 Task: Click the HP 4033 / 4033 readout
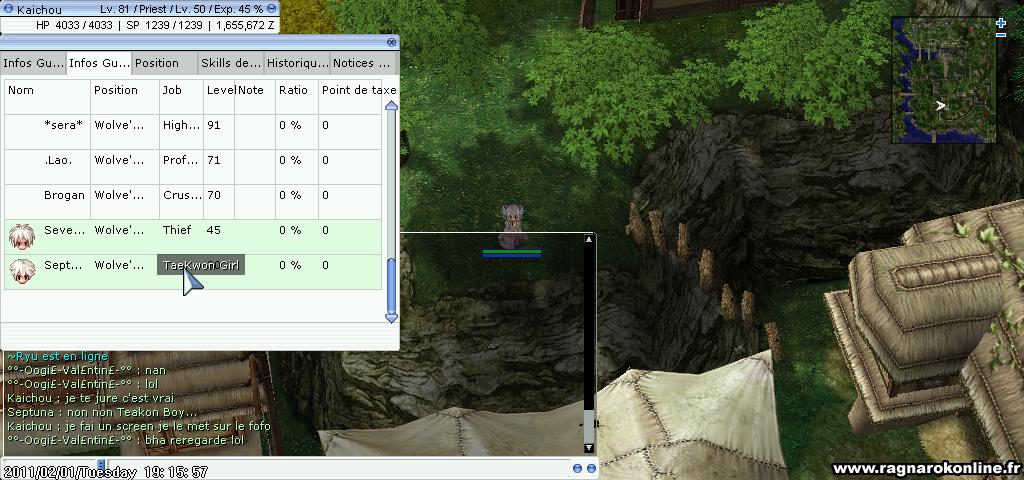[x=74, y=25]
